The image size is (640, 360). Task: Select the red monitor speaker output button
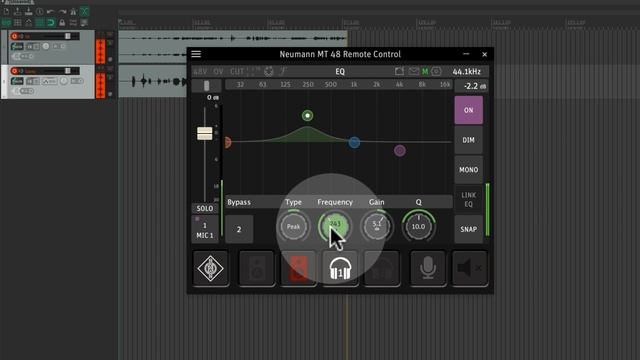298,268
